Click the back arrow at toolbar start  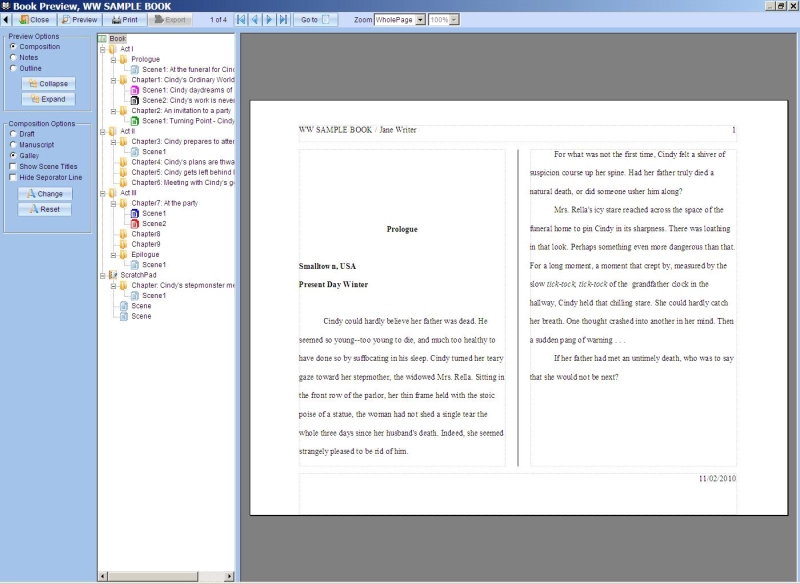[6, 20]
